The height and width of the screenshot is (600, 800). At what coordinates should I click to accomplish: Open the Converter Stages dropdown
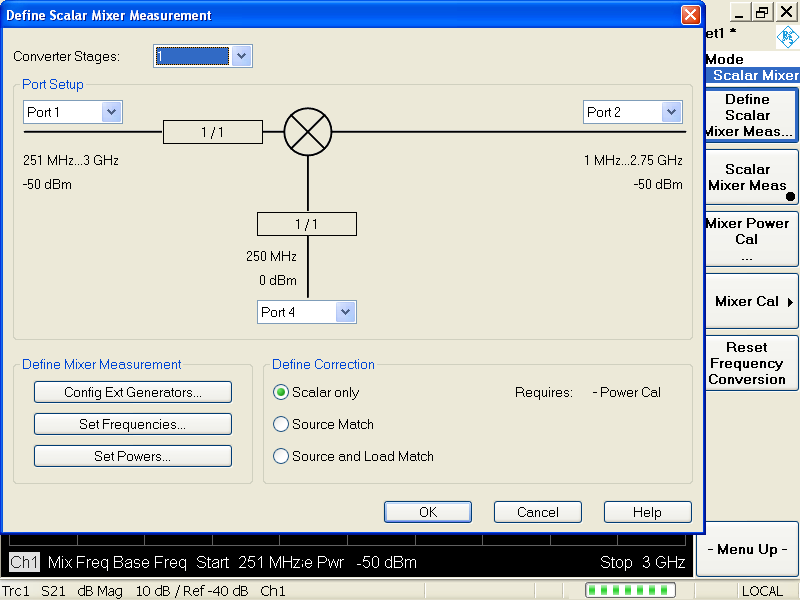pyautogui.click(x=241, y=57)
